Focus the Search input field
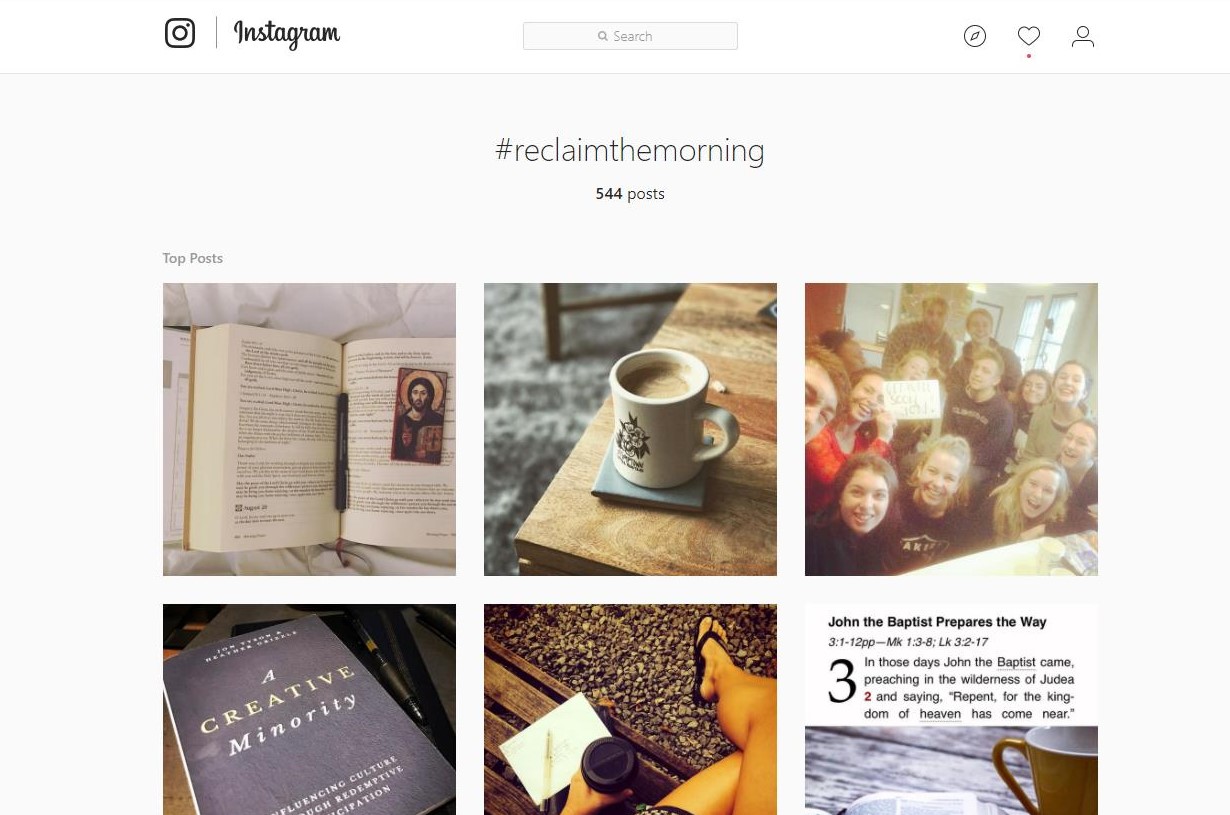 (x=630, y=36)
